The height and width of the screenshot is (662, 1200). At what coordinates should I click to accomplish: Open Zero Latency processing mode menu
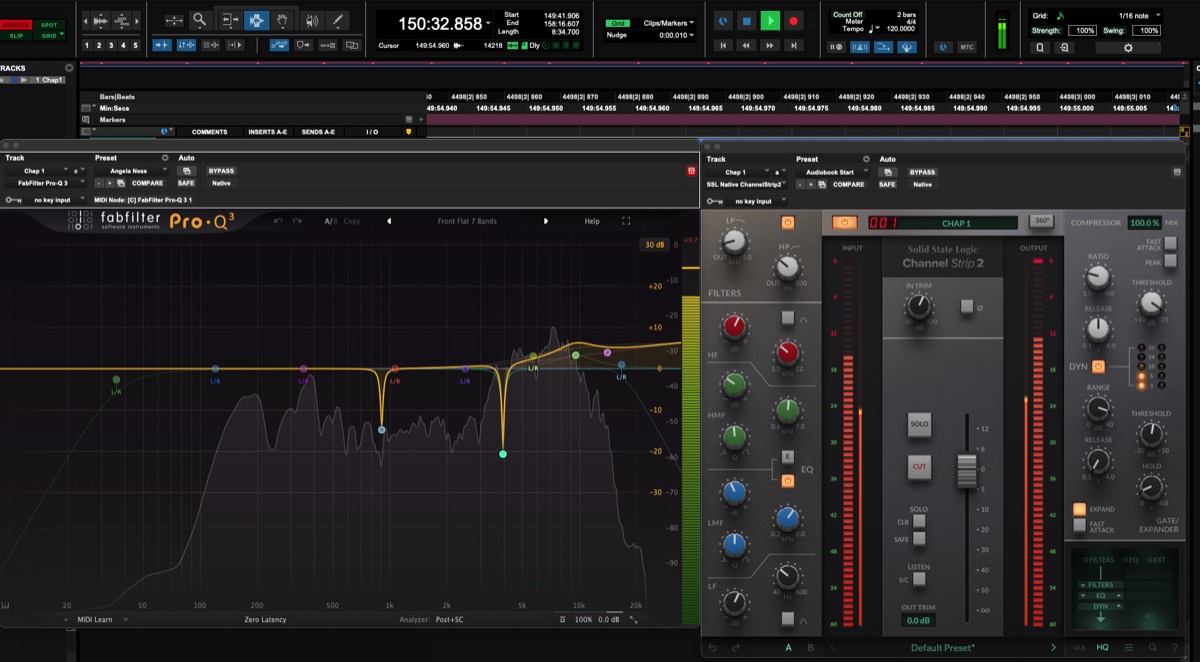265,620
